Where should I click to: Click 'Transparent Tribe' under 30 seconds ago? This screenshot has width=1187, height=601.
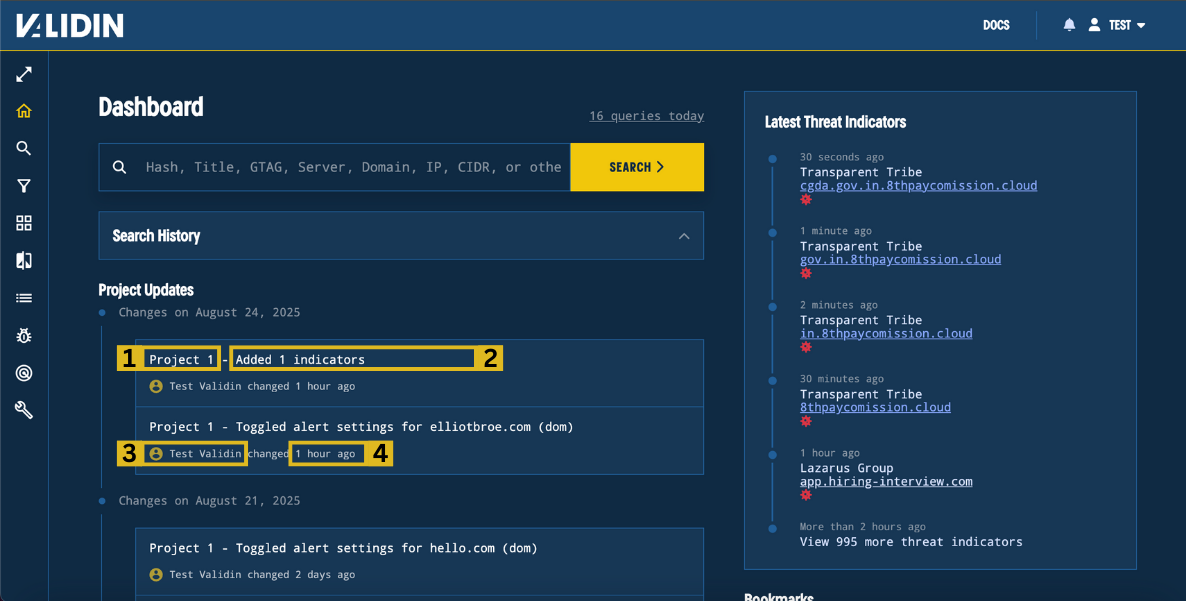[861, 173]
